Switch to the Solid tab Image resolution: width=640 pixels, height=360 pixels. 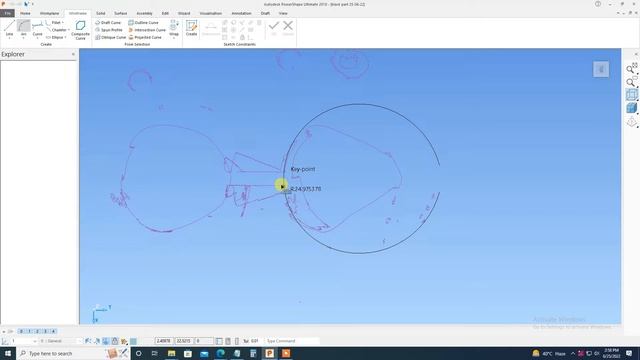click(x=100, y=13)
